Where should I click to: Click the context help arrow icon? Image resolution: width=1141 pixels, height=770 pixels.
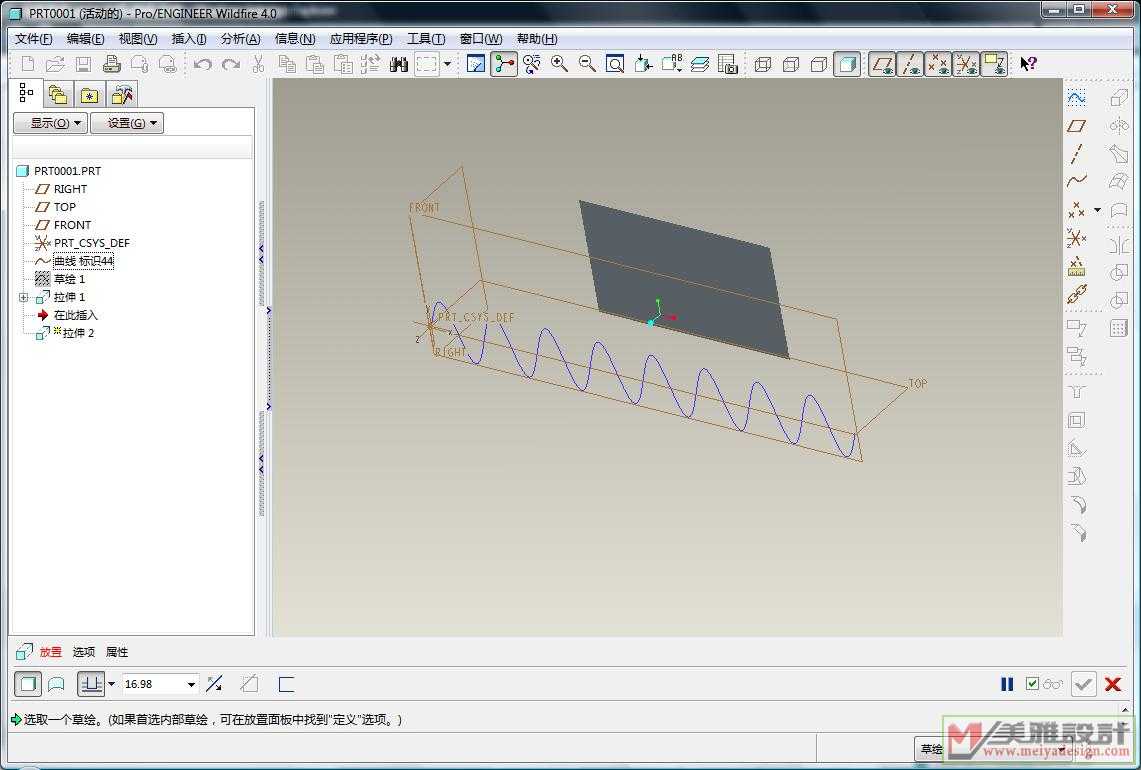point(1028,64)
